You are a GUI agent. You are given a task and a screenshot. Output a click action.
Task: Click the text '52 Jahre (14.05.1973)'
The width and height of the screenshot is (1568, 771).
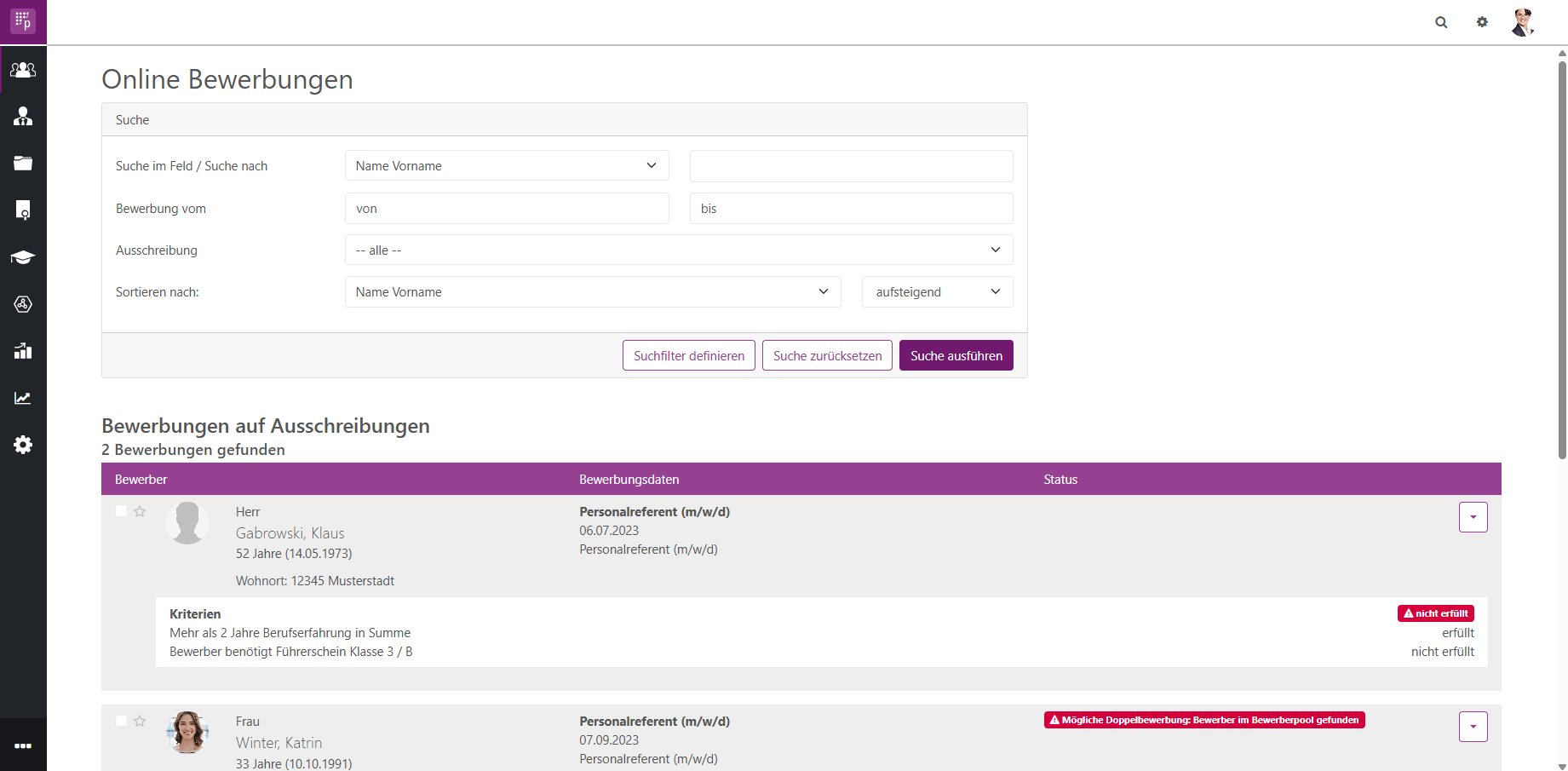click(x=294, y=554)
